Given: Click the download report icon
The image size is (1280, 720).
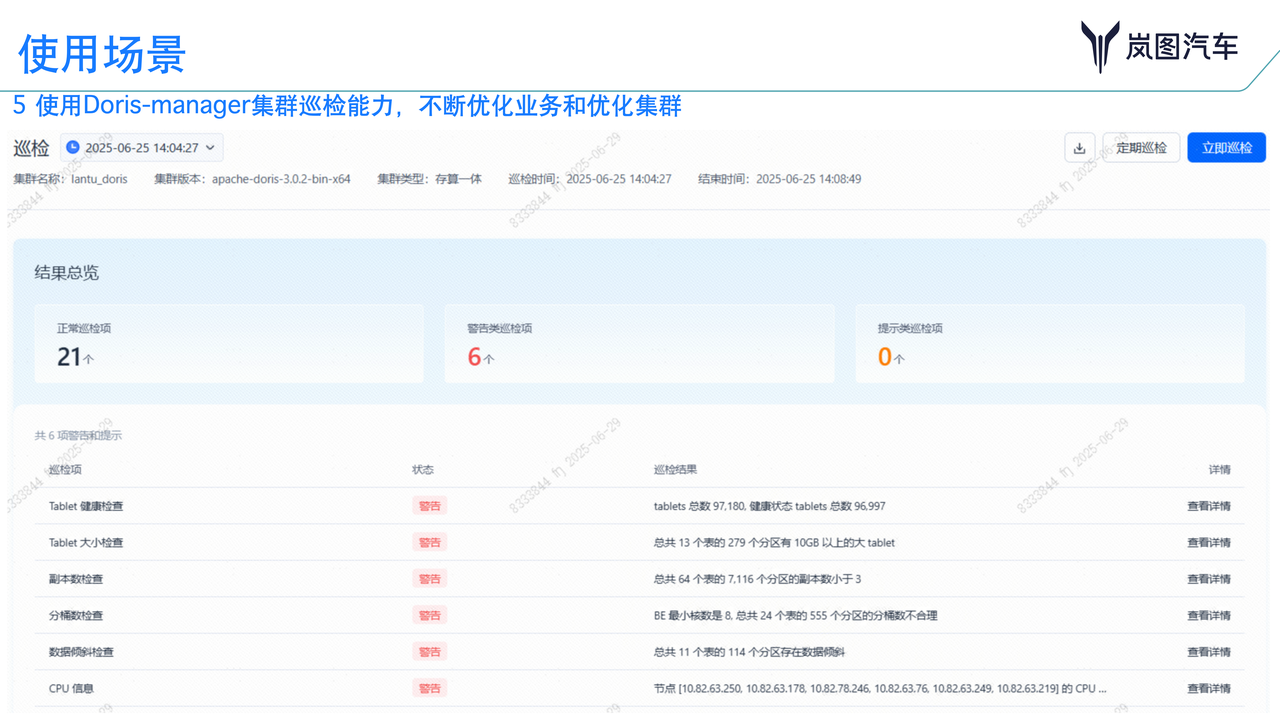Looking at the screenshot, I should [1079, 147].
